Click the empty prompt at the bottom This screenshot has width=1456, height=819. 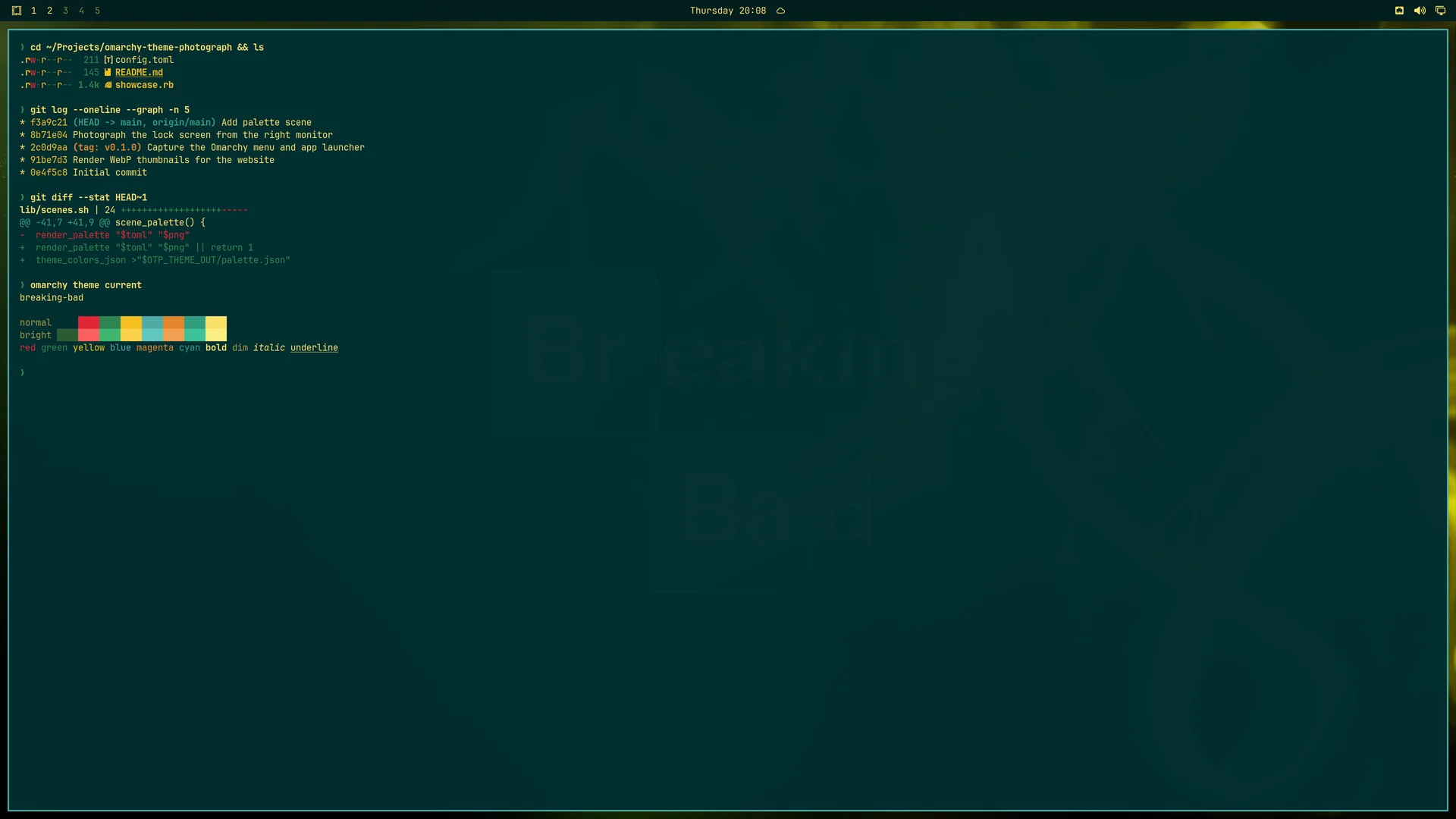point(23,372)
